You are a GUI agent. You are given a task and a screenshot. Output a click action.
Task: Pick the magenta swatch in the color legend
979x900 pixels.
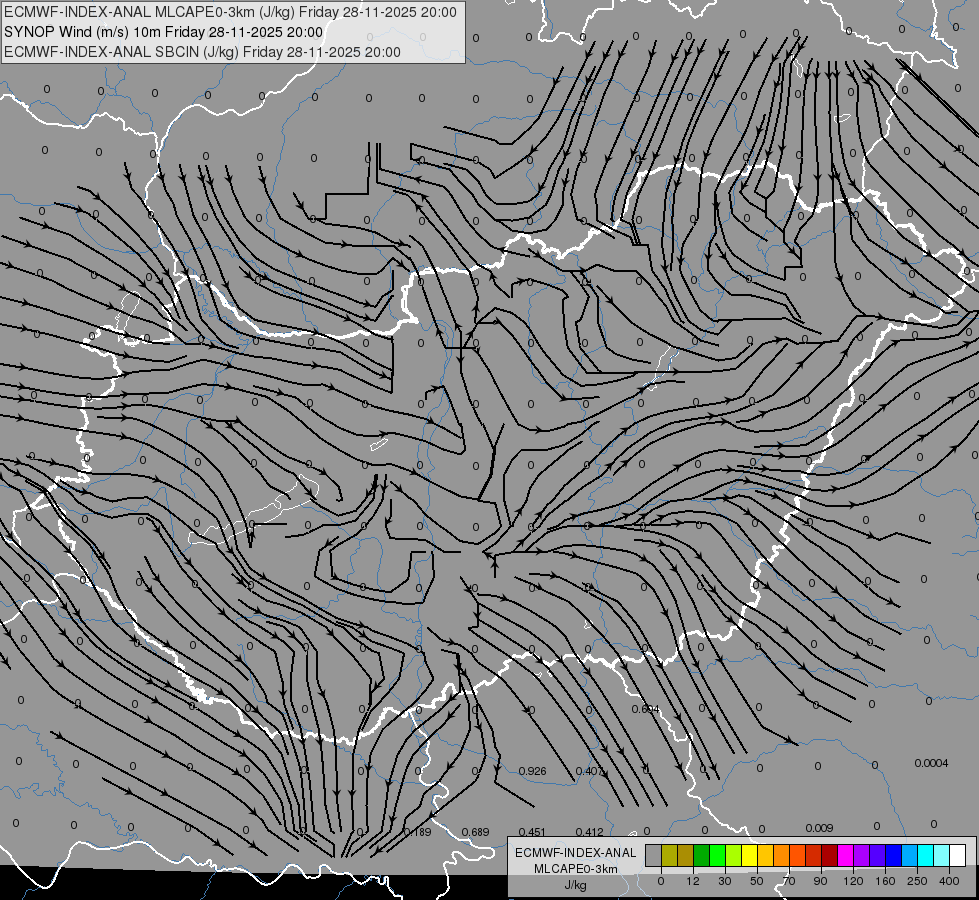pos(845,855)
